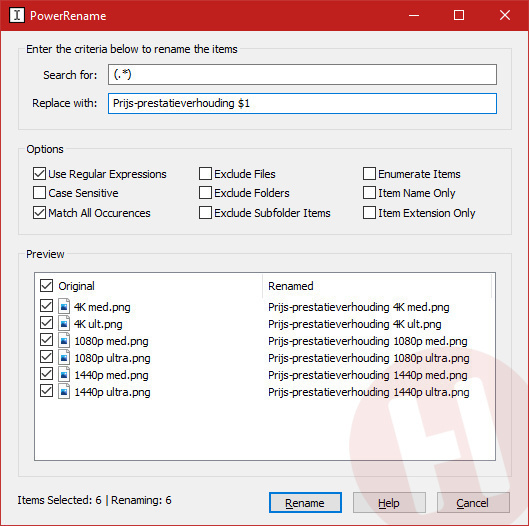Screen dimensions: 529x526
Task: Click the PowerRename app icon in title bar
Action: click(17, 16)
